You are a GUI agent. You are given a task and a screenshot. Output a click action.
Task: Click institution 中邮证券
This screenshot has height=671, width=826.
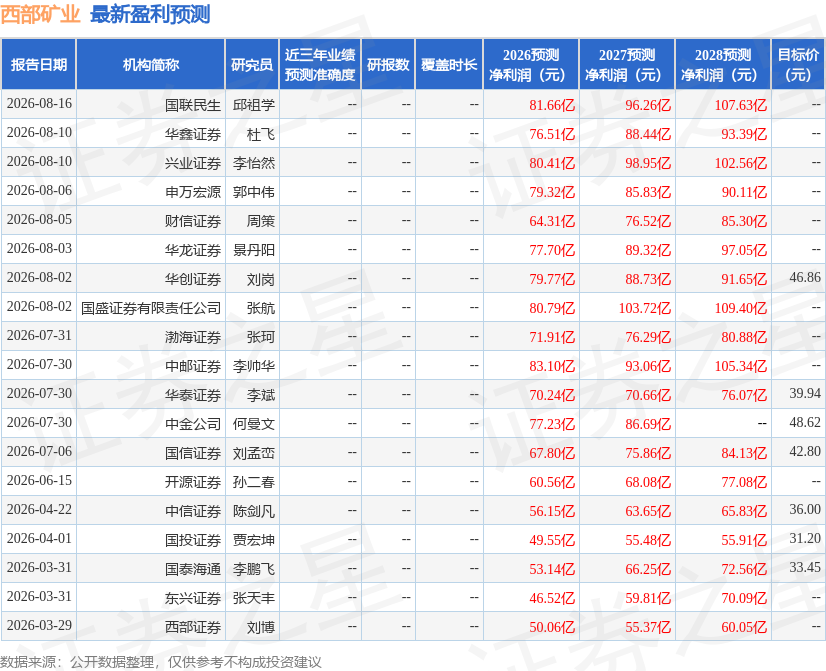pyautogui.click(x=193, y=366)
